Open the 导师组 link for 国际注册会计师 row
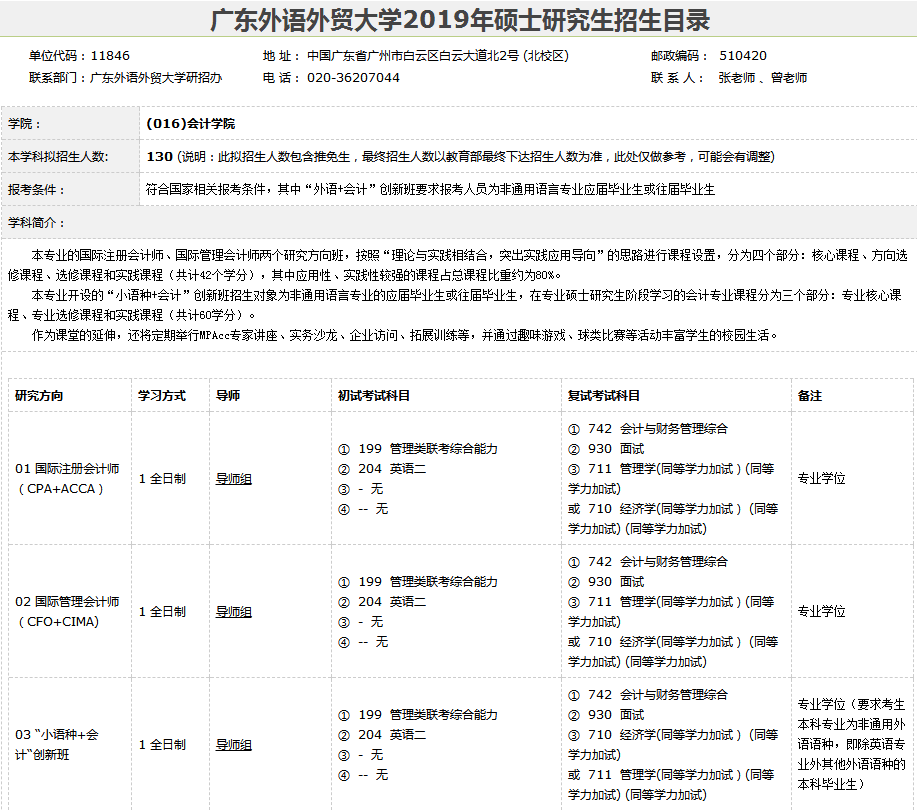This screenshot has width=917, height=810. coord(233,479)
